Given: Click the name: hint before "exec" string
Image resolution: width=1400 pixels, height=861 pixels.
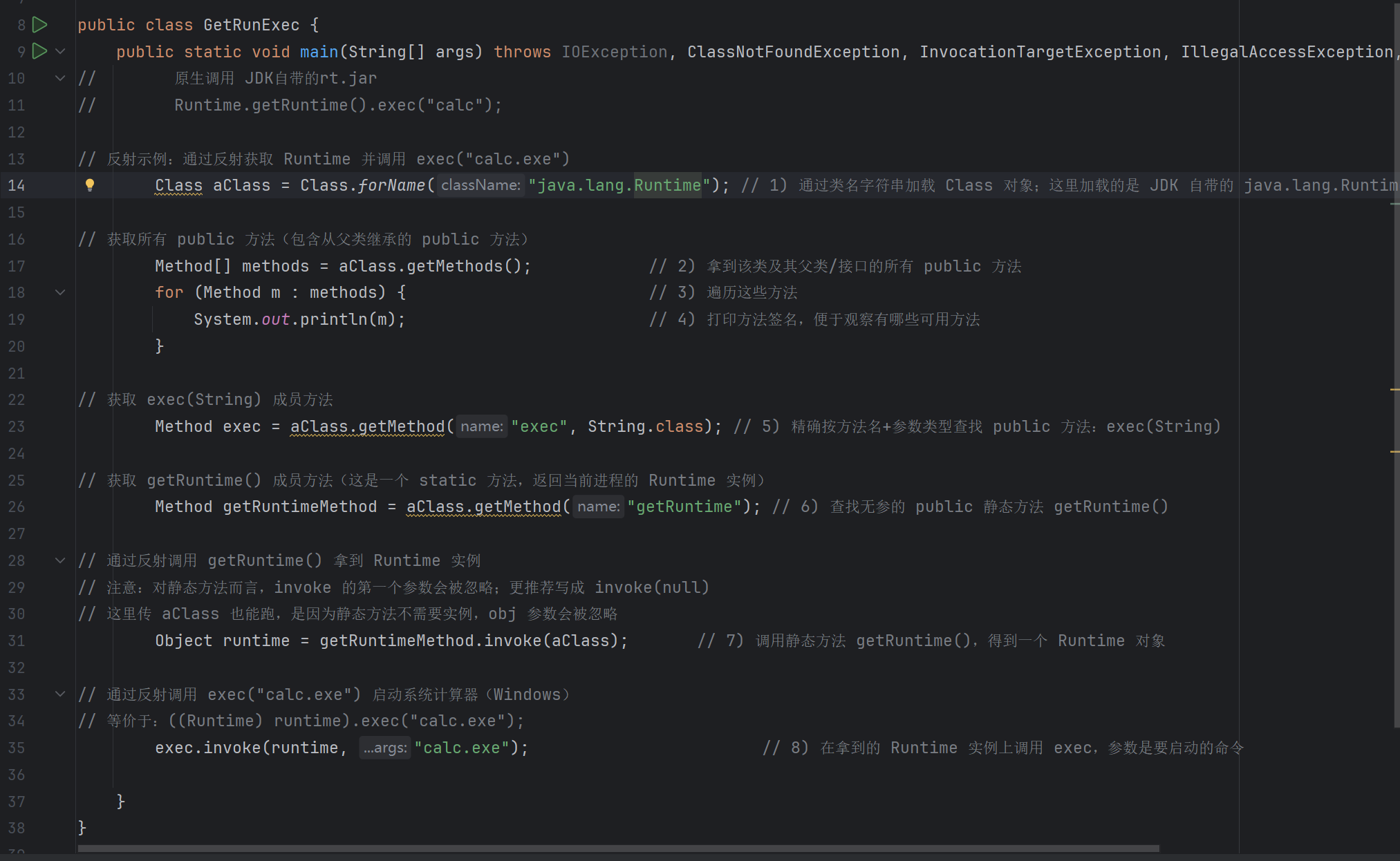Looking at the screenshot, I should coord(481,426).
